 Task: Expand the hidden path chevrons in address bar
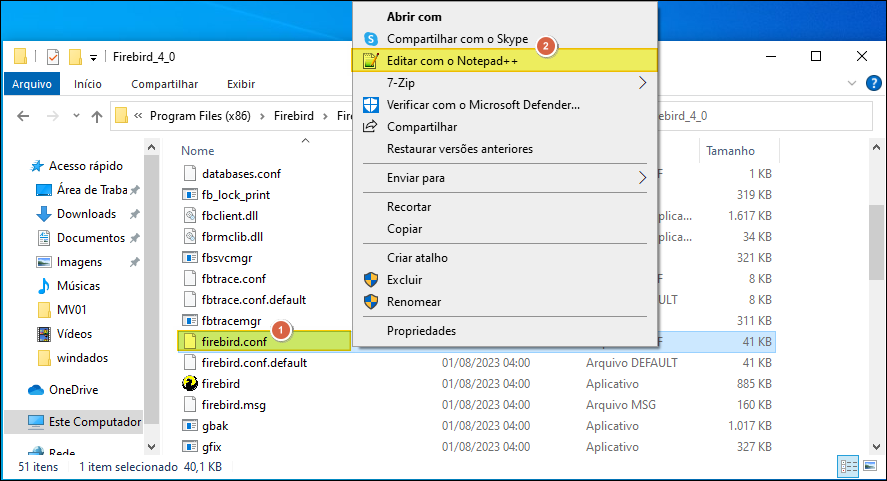[x=138, y=115]
